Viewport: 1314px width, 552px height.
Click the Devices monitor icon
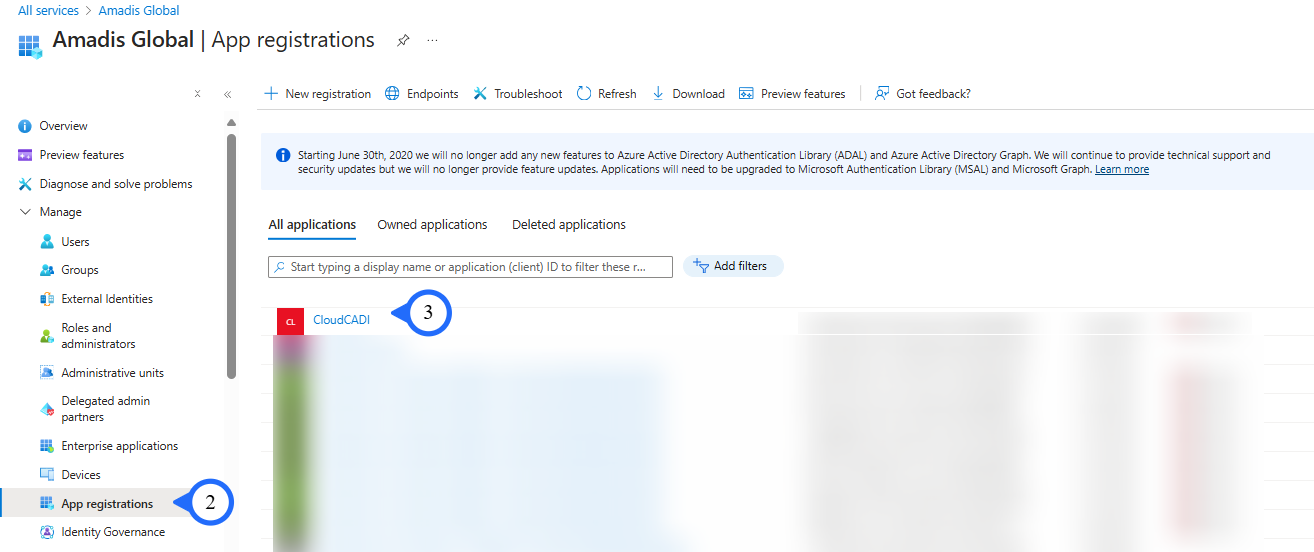pos(46,474)
